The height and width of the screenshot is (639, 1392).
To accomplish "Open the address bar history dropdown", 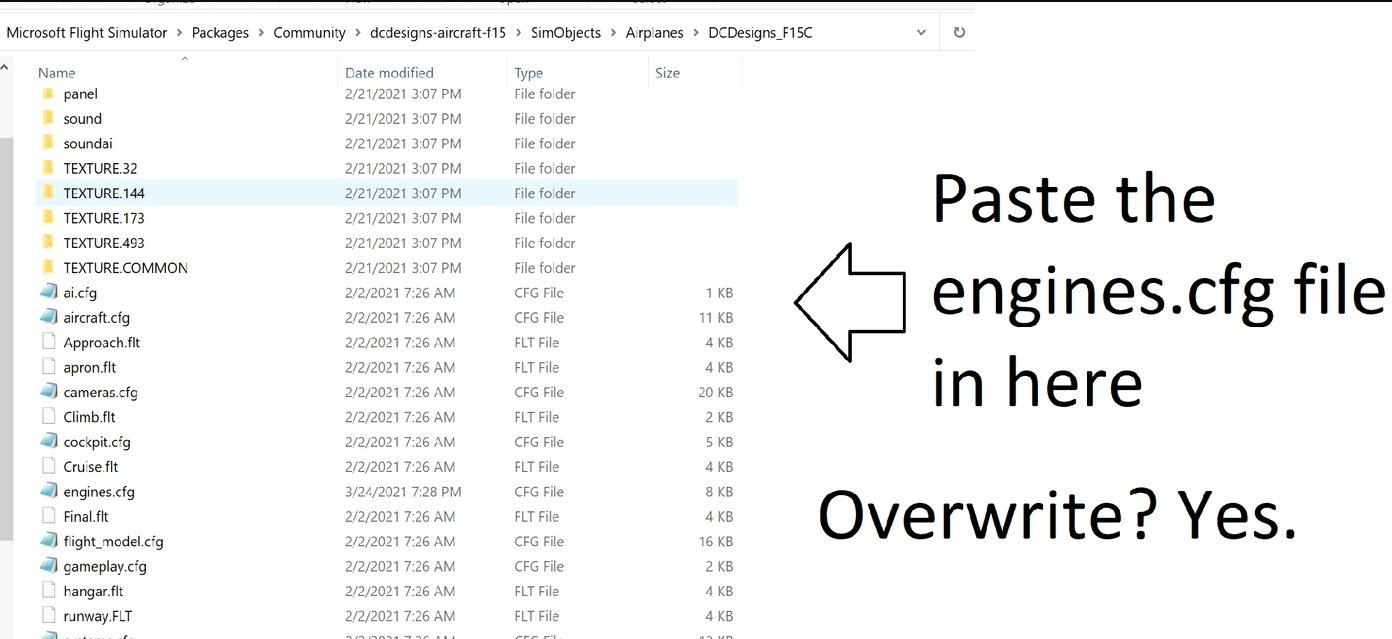I will pyautogui.click(x=921, y=32).
